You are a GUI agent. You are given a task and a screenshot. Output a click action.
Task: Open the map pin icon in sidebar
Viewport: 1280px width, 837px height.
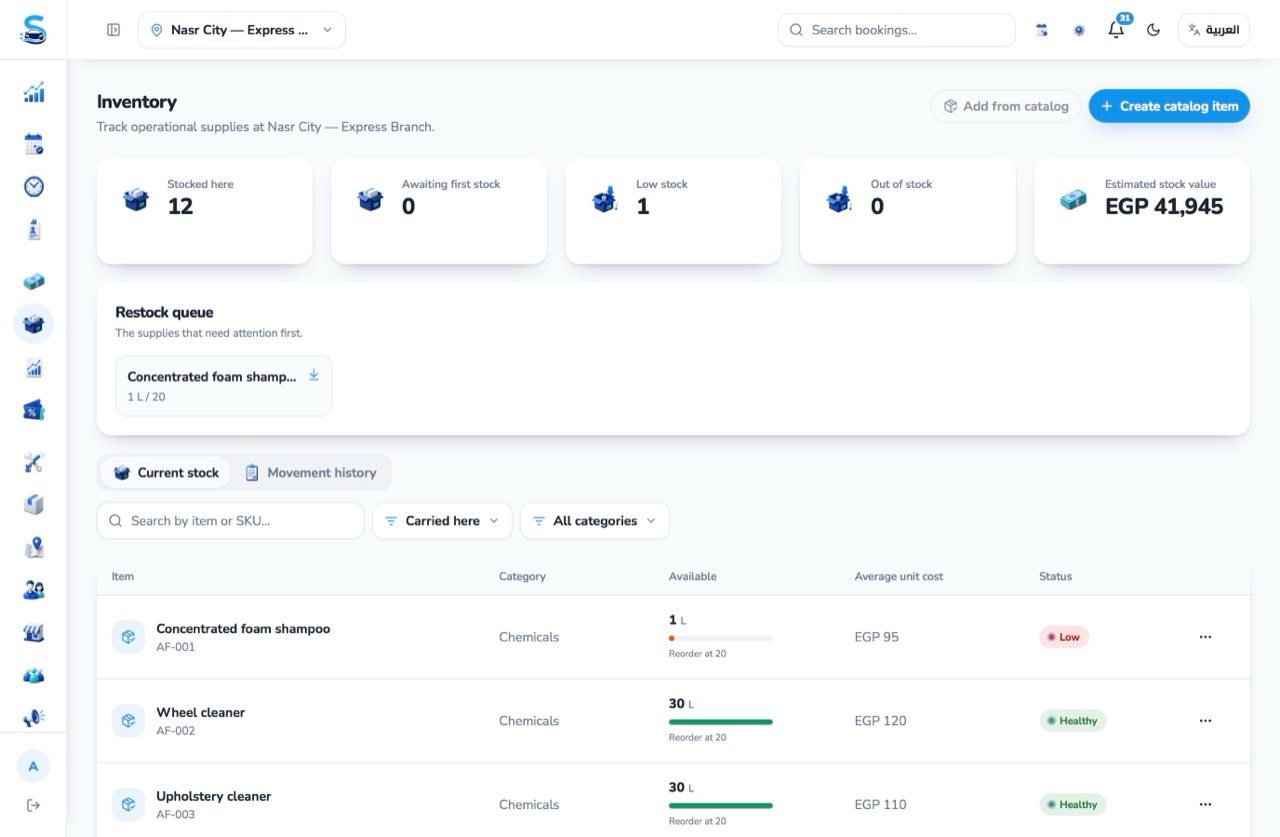pos(34,547)
